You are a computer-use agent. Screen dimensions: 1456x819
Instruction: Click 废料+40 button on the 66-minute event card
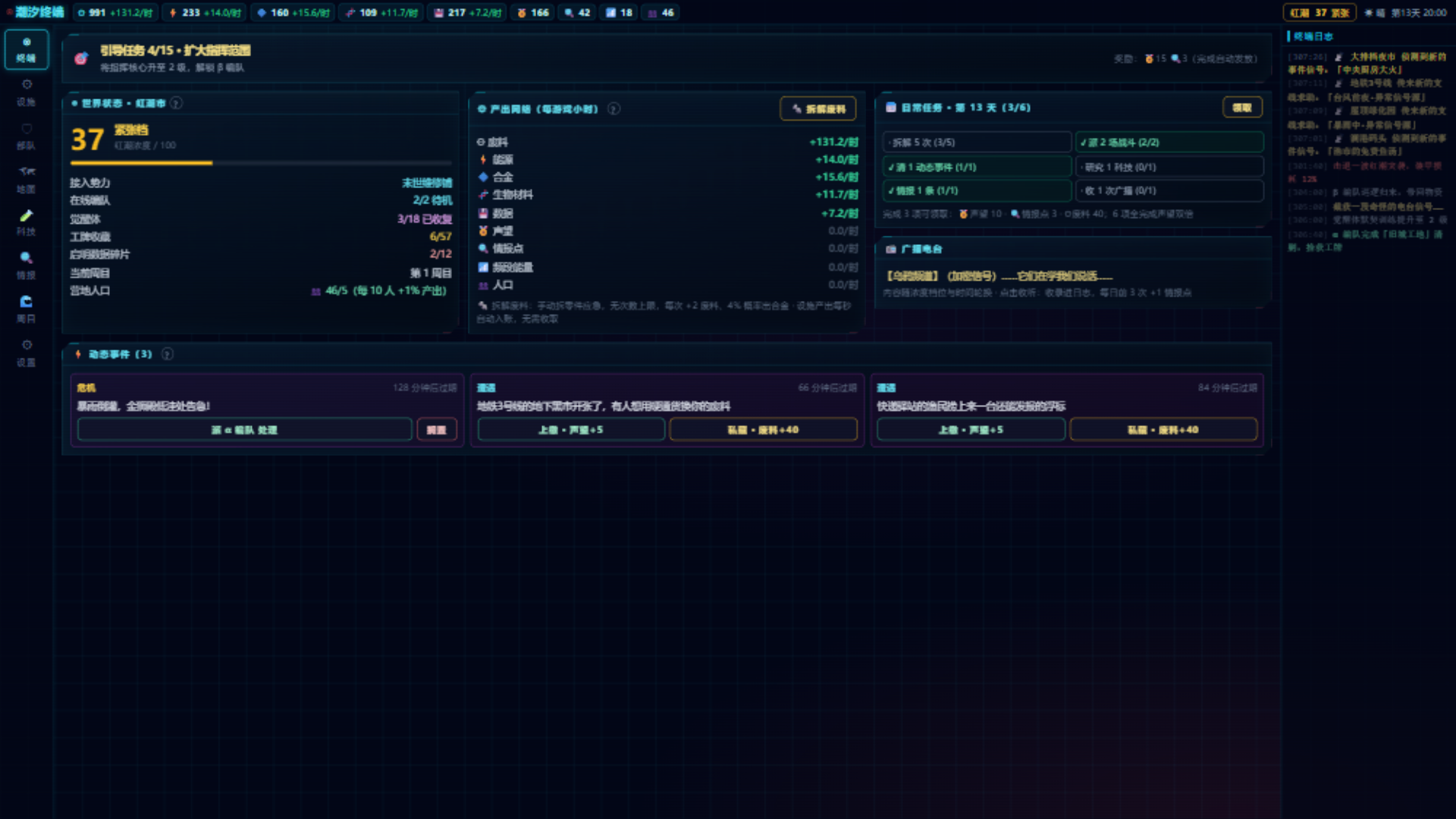pos(763,430)
